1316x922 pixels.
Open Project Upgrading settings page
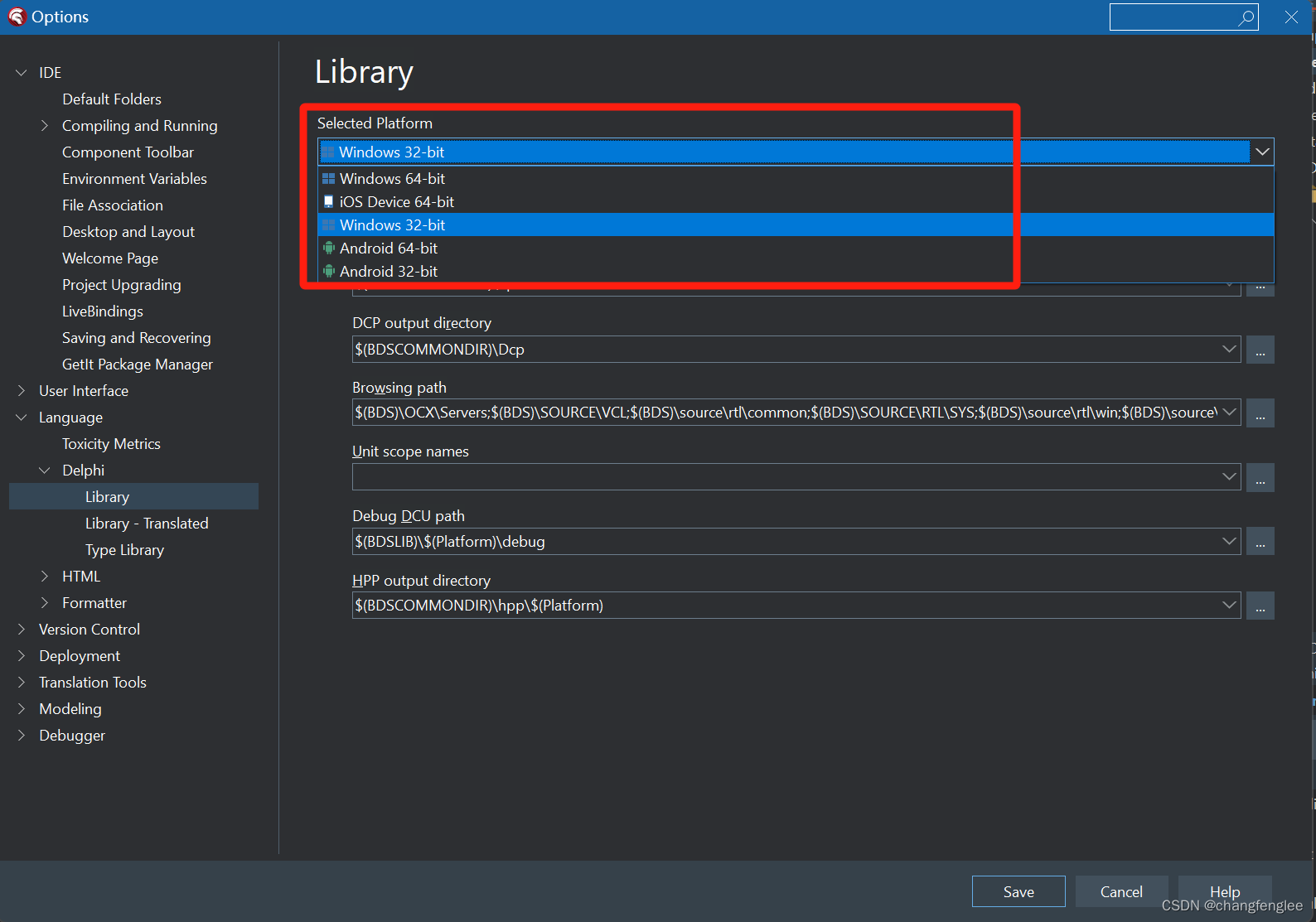pyautogui.click(x=122, y=284)
